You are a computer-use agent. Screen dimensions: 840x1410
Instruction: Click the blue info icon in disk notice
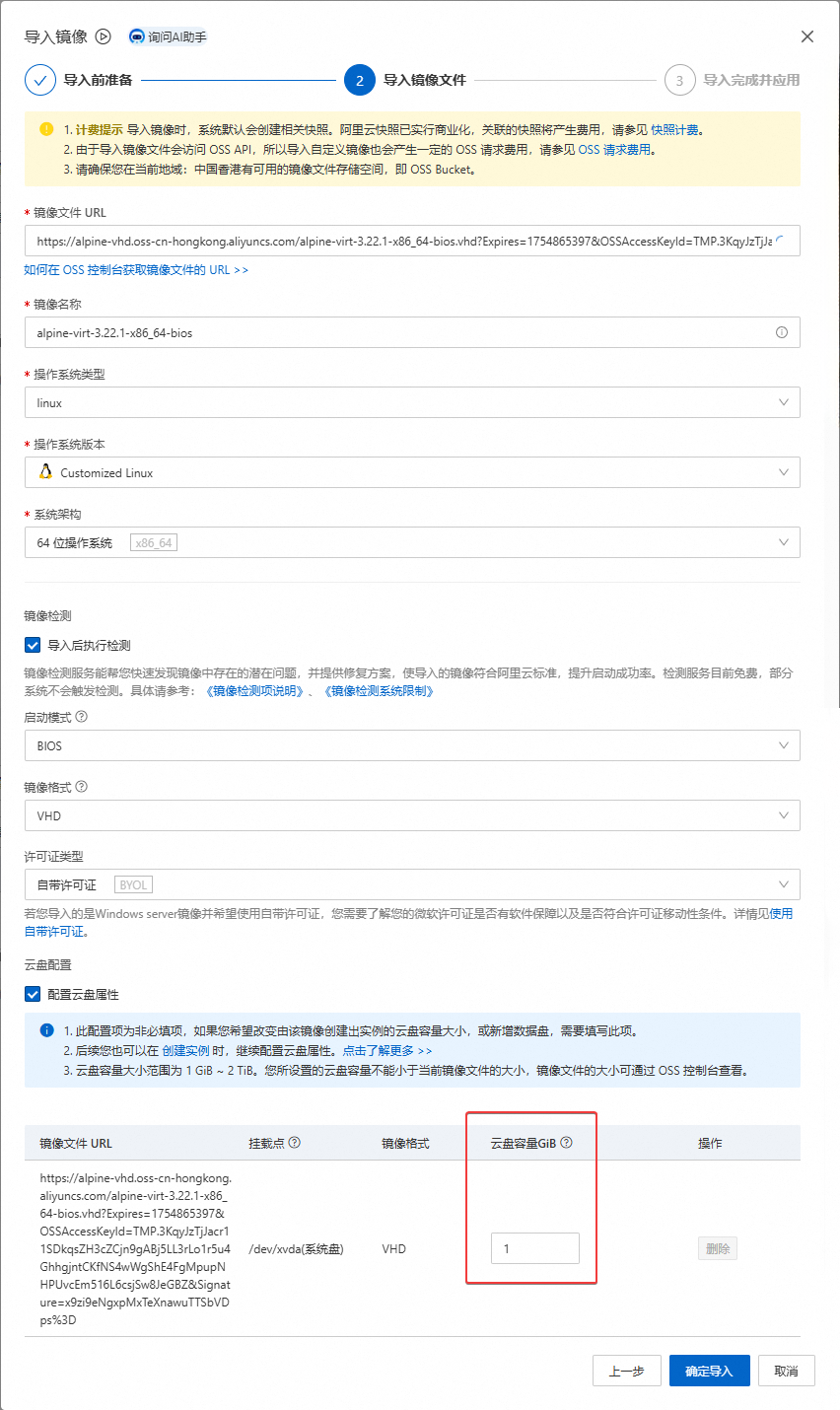click(46, 1030)
